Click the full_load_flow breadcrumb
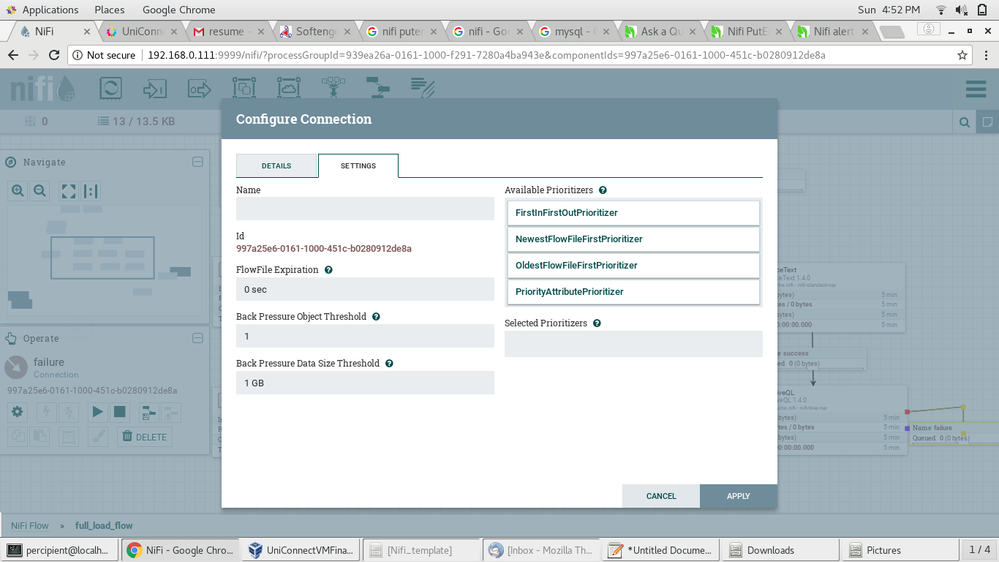 coord(104,526)
